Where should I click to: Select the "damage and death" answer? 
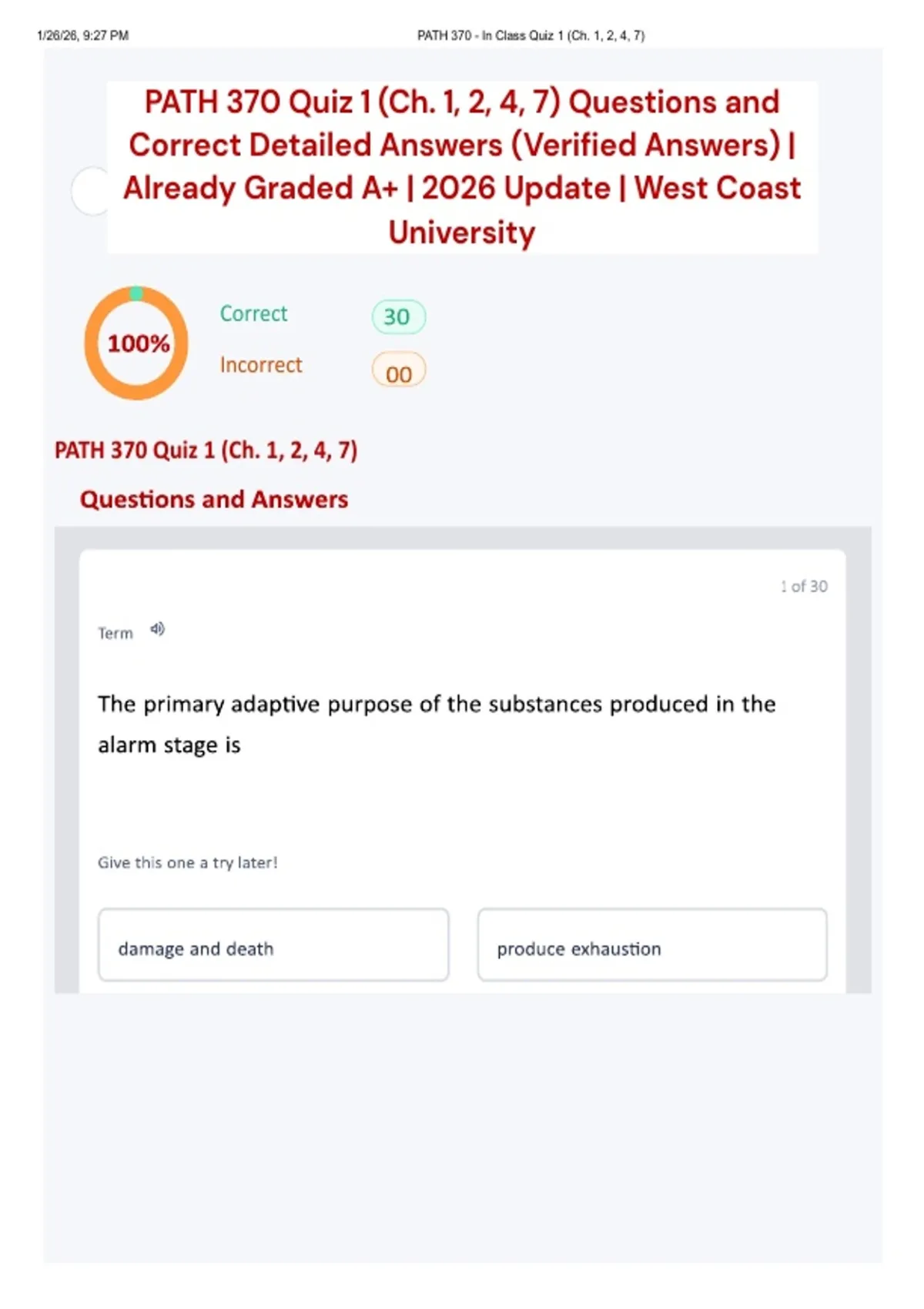tap(273, 945)
